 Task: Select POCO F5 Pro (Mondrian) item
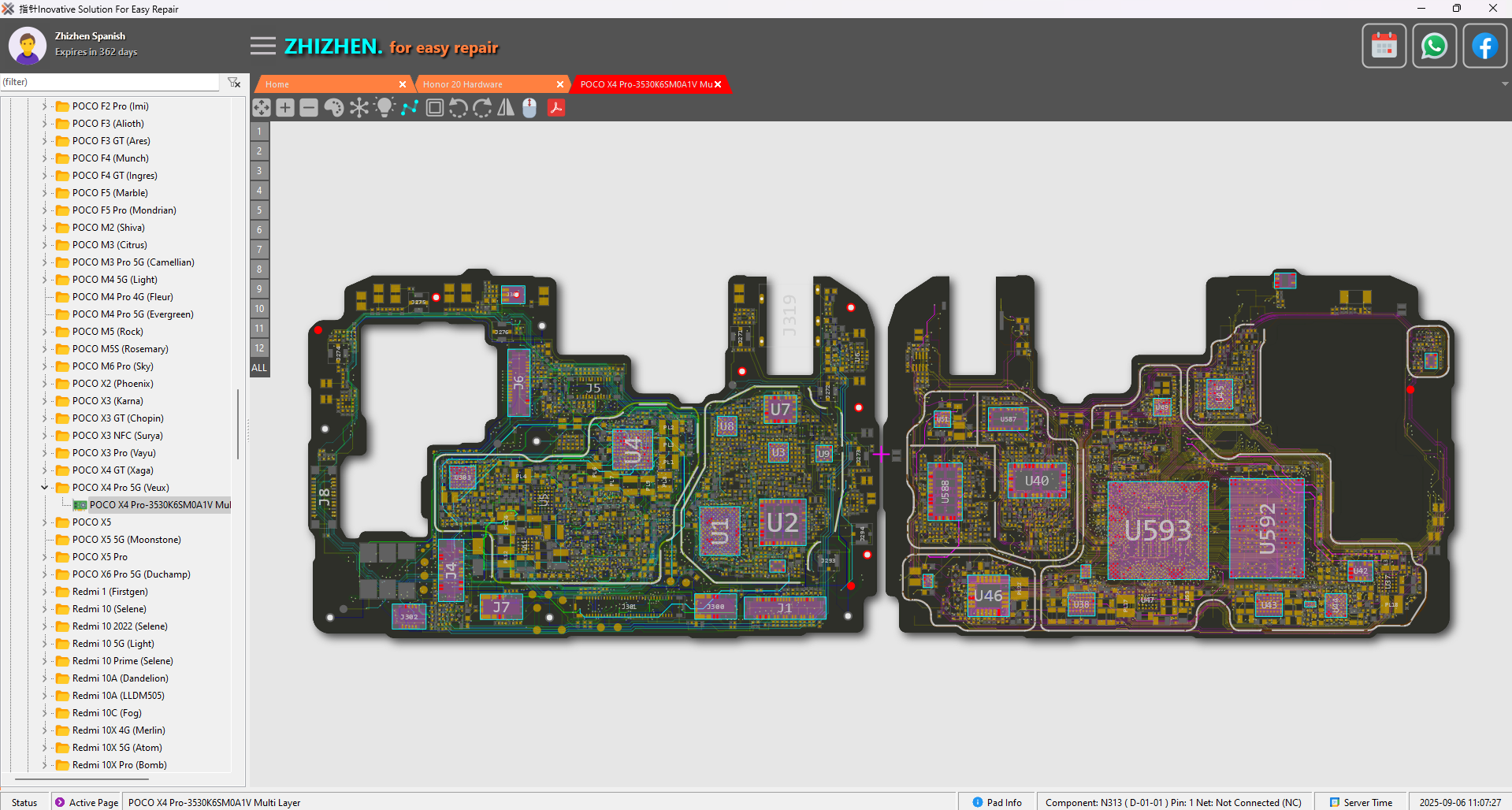click(124, 210)
